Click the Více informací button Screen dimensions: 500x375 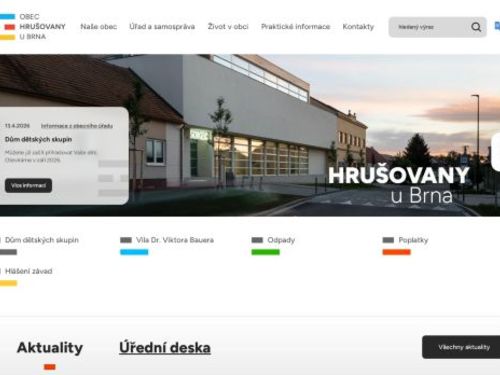point(28,185)
